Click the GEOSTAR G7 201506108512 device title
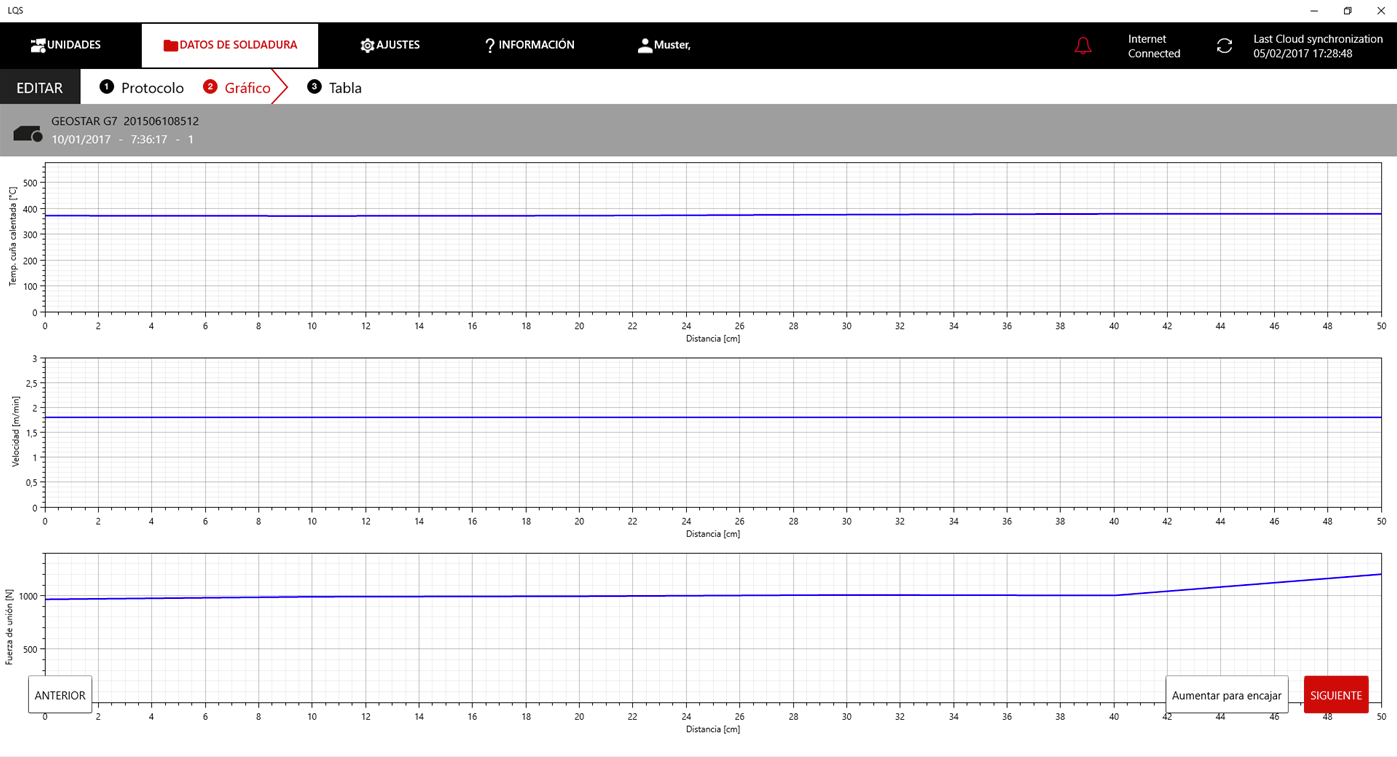 [125, 121]
